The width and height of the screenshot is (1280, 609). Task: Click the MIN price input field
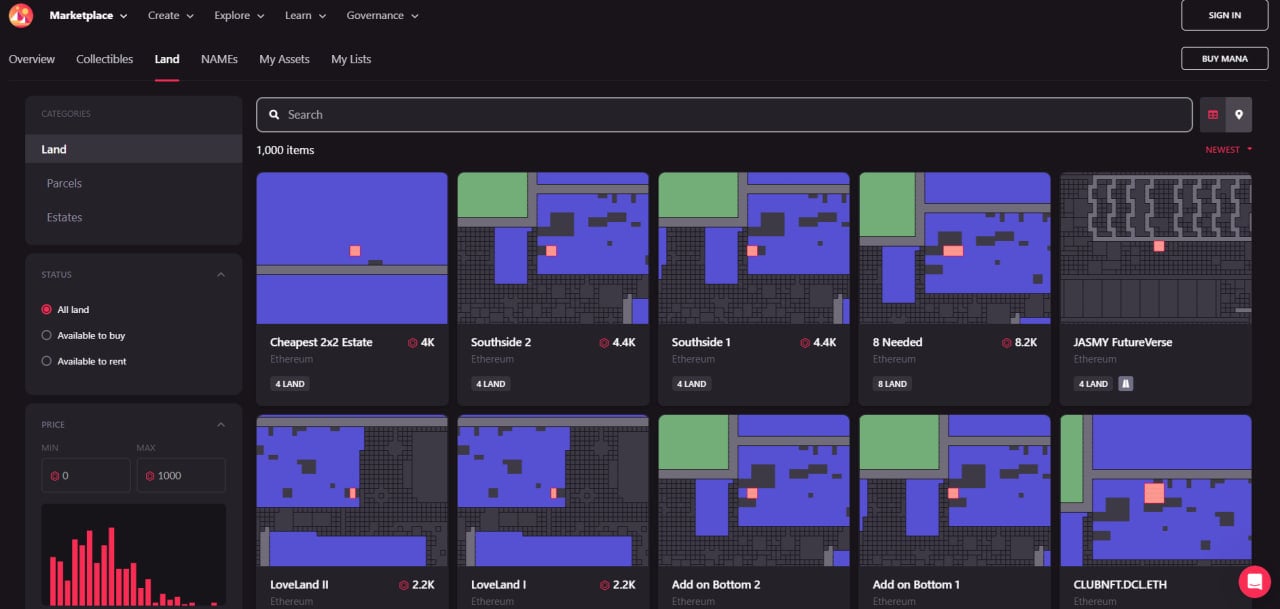(86, 476)
